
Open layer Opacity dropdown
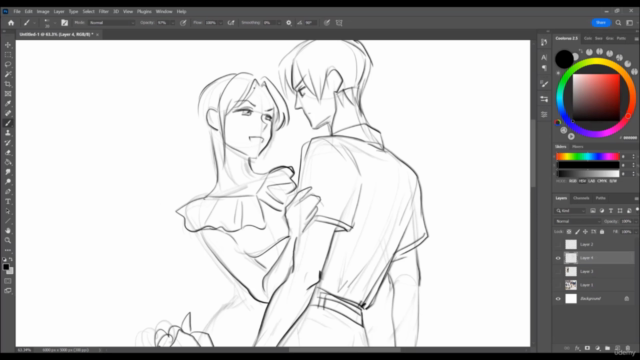pyautogui.click(x=636, y=221)
